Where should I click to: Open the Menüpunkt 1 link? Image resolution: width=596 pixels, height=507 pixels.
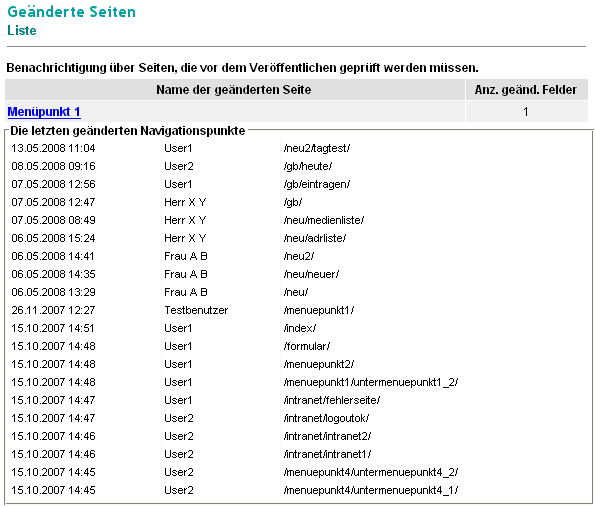click(44, 112)
